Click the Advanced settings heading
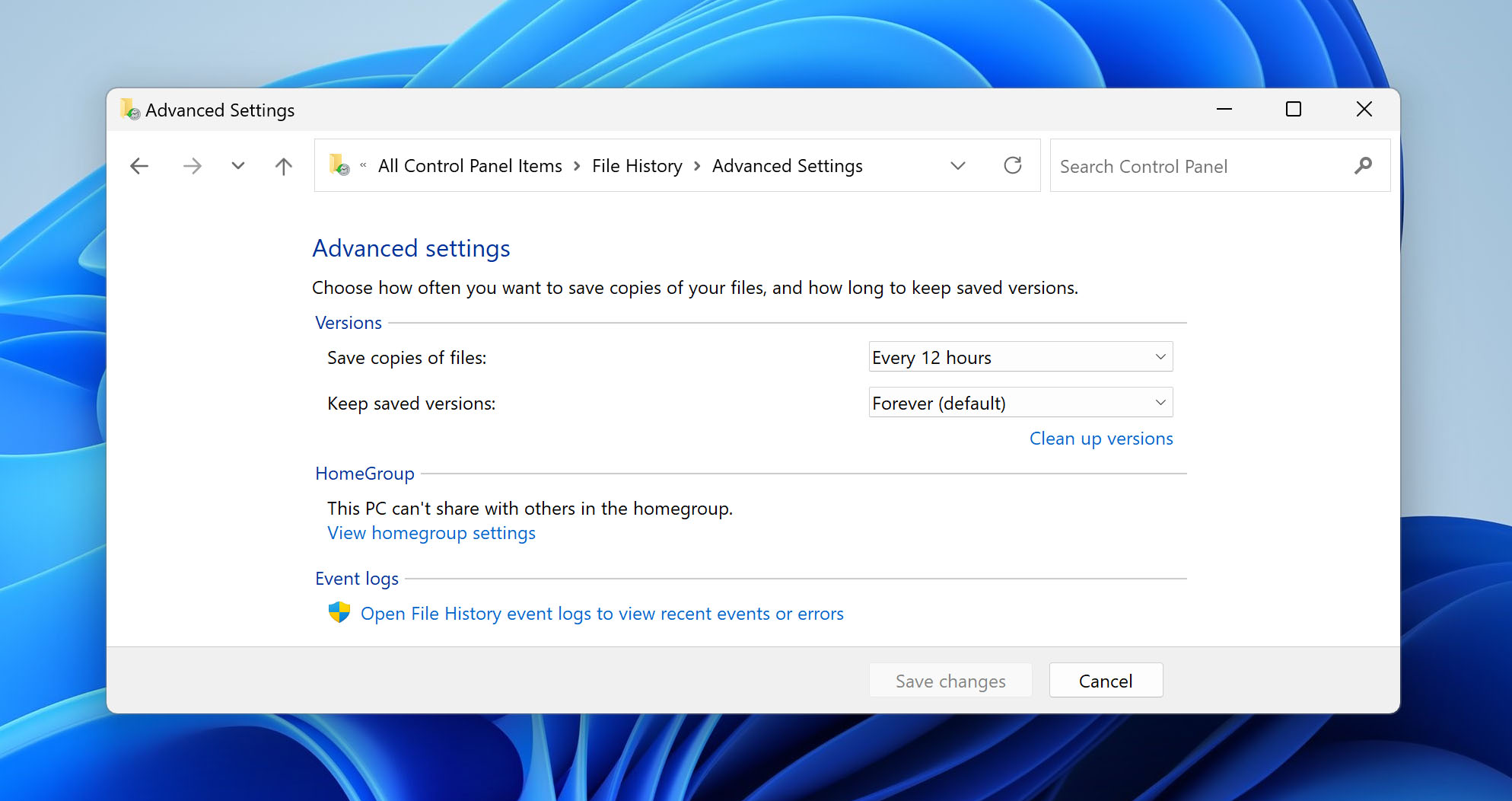The height and width of the screenshot is (801, 1512). 411,248
